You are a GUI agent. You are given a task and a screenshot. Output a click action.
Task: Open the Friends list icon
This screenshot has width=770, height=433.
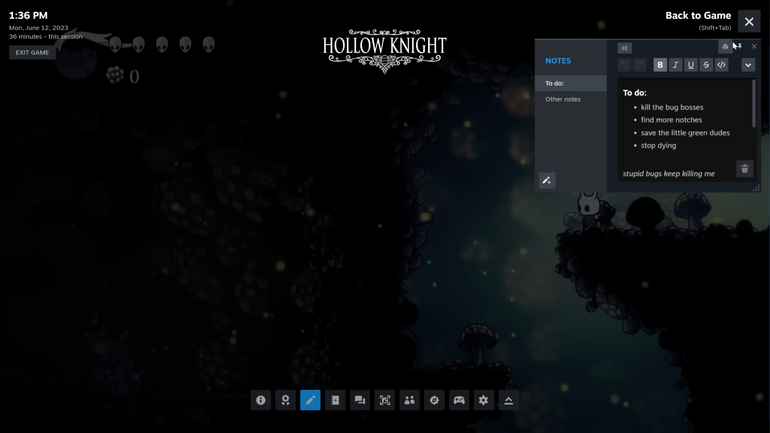410,400
